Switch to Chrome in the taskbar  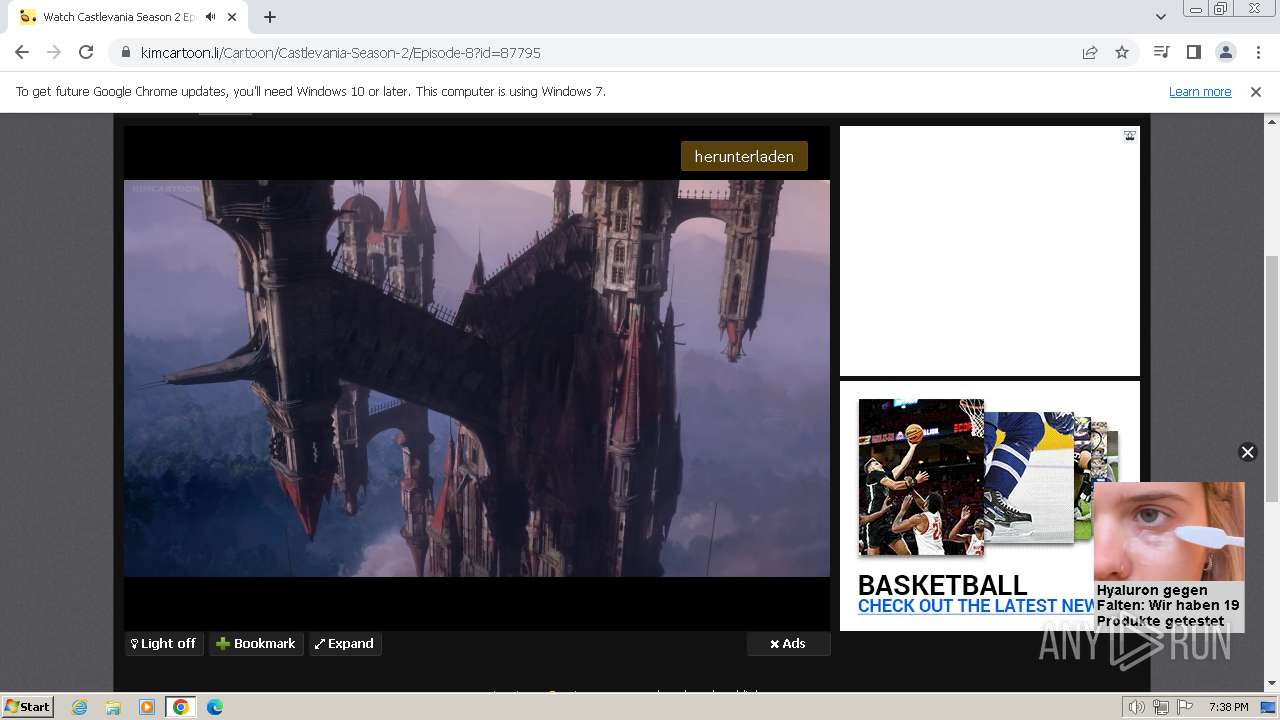(181, 707)
